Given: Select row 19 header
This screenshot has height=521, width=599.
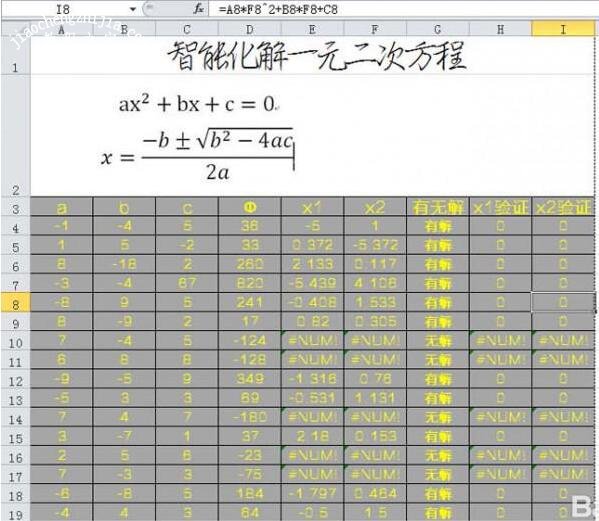Looking at the screenshot, I should (x=15, y=512).
